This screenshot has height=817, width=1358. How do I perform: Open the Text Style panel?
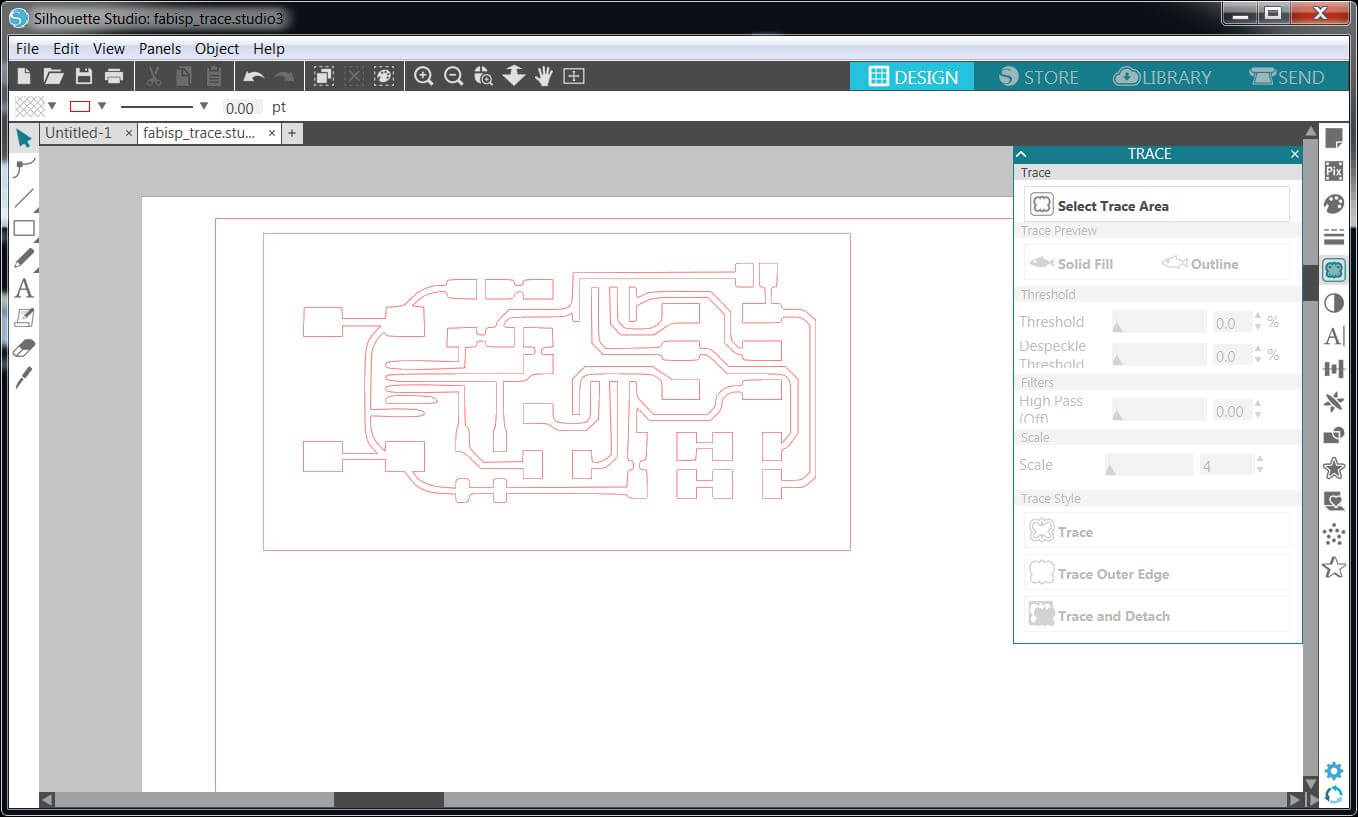(x=1333, y=336)
